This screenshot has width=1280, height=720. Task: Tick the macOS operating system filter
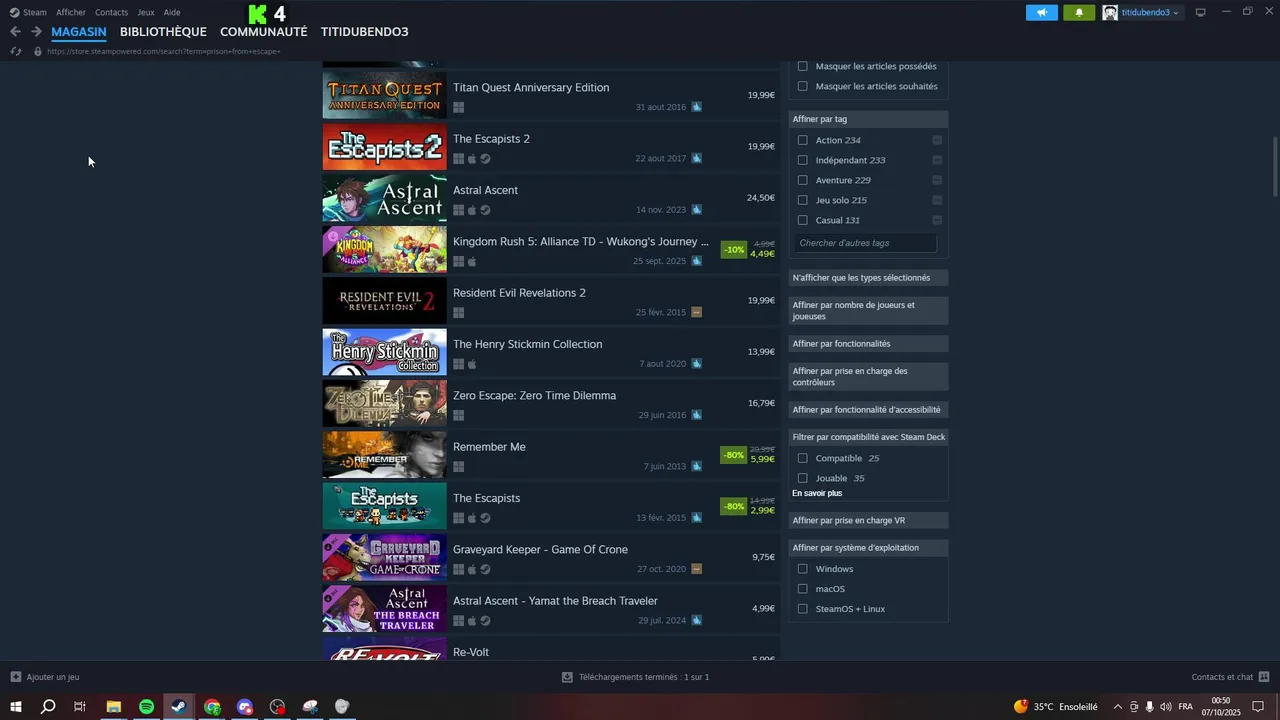[x=802, y=589]
